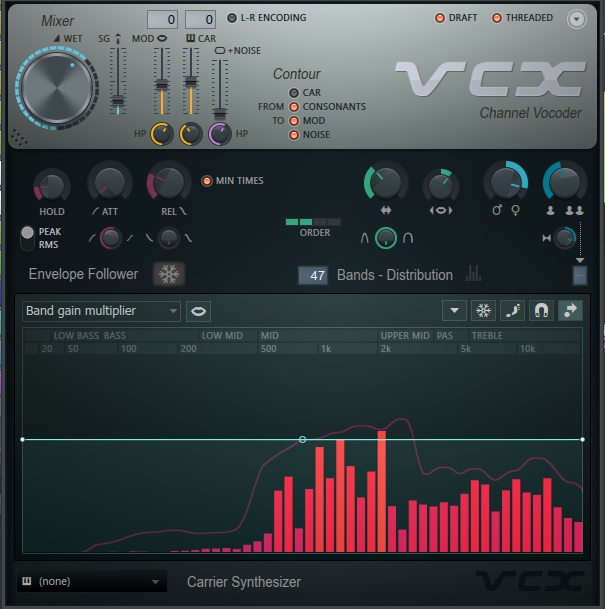Click the CAR keyboard icon above fader
605x609 pixels.
coord(190,38)
